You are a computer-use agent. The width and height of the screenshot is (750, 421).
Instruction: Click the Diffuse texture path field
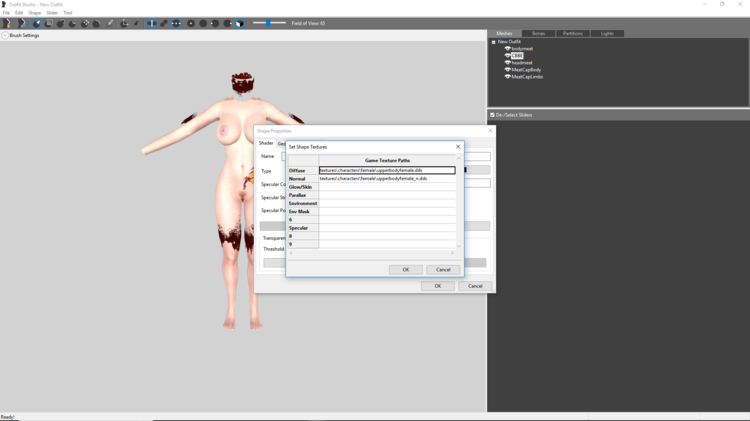pos(387,170)
